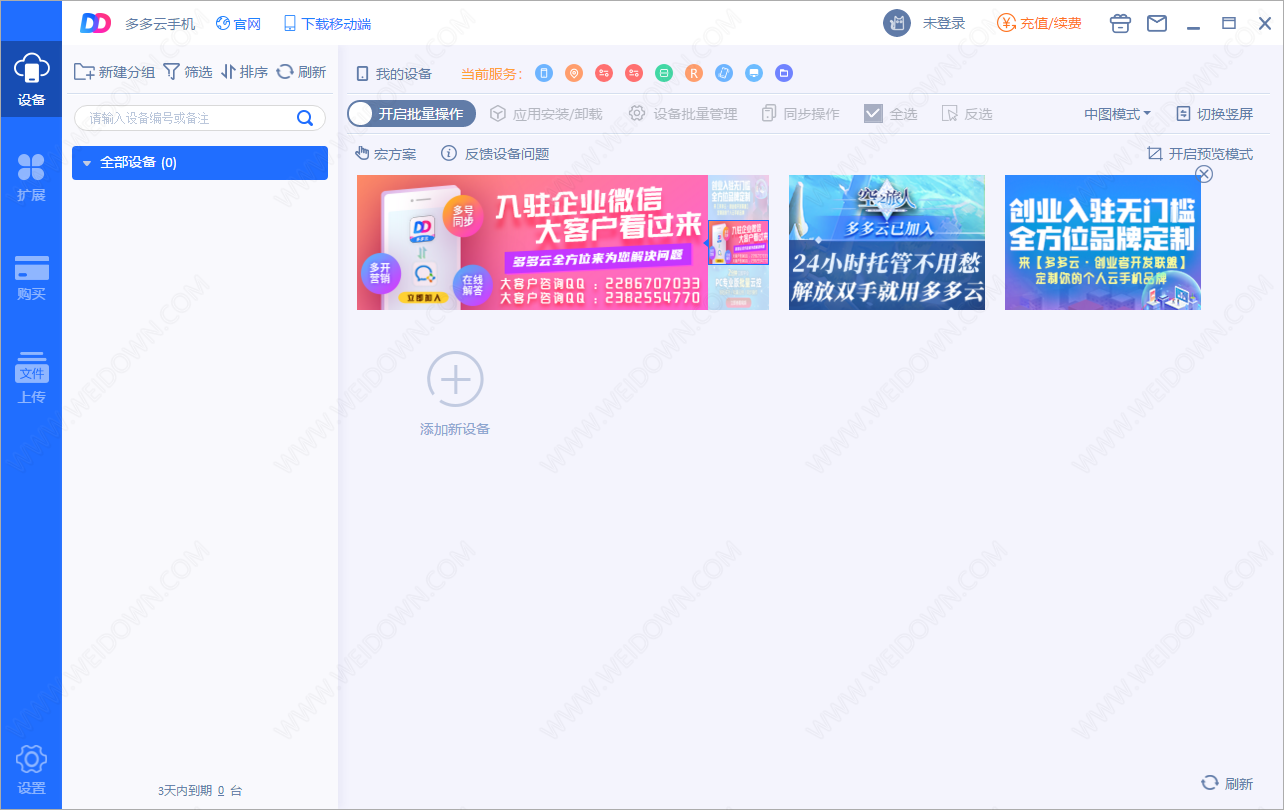Click the blue phone service icon

click(x=544, y=73)
